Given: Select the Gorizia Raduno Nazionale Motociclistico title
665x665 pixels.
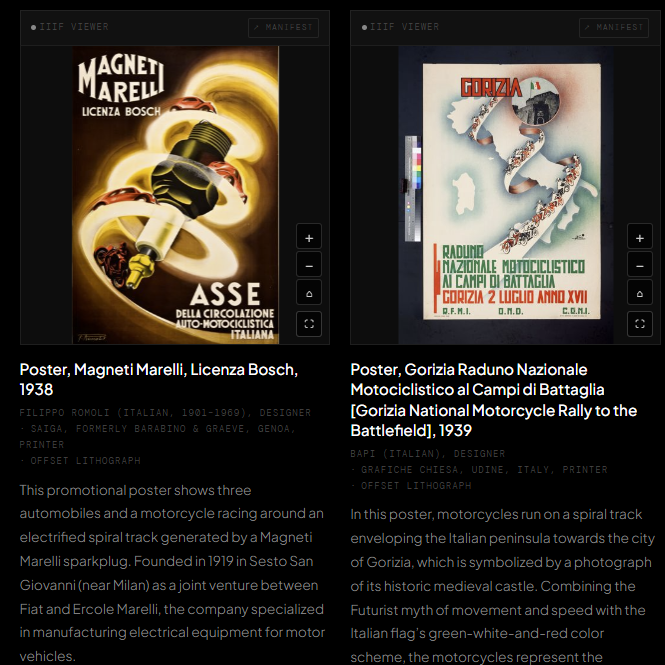Looking at the screenshot, I should [x=493, y=399].
